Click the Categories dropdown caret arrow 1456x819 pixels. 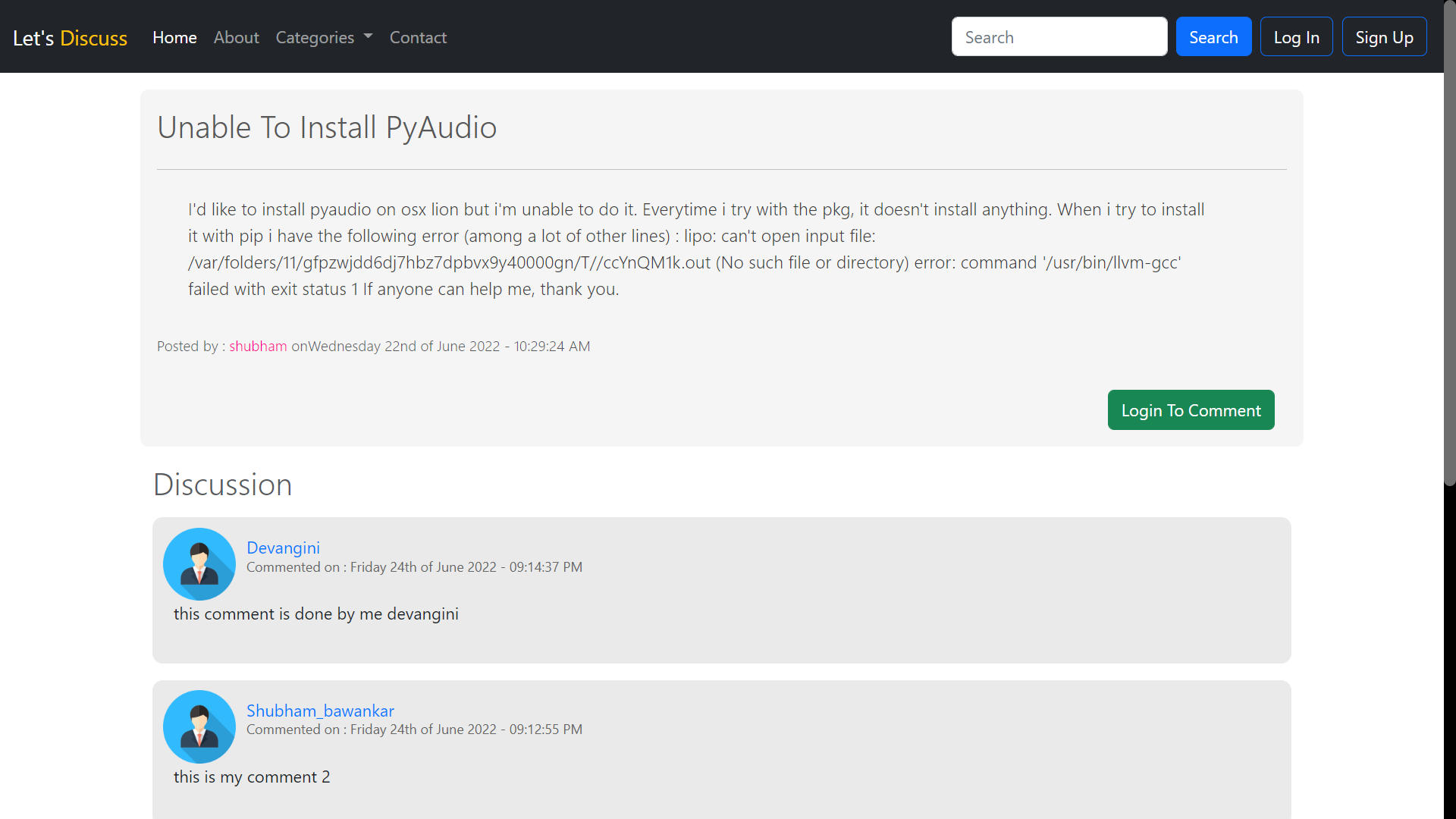369,36
